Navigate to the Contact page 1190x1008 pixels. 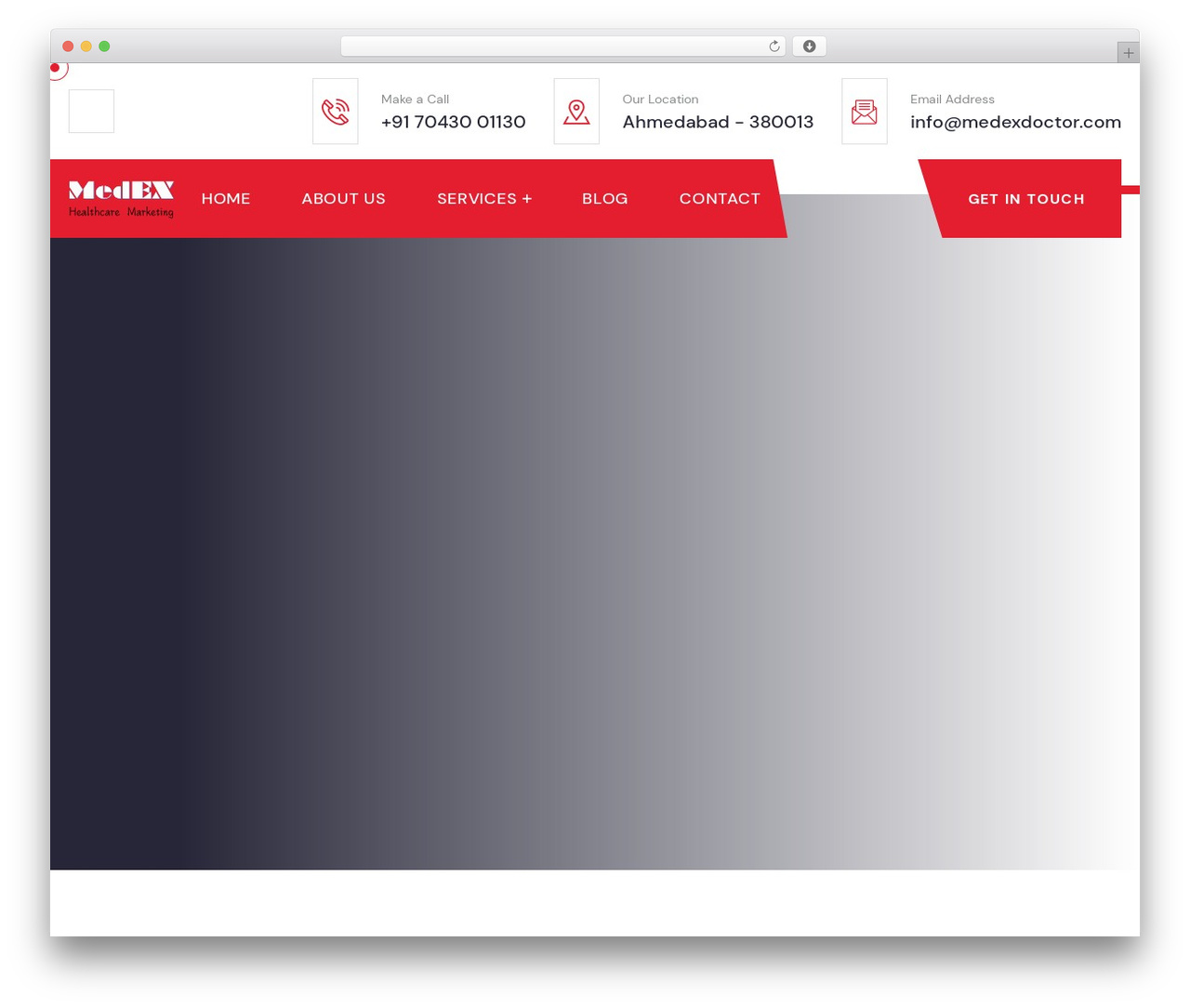click(720, 199)
